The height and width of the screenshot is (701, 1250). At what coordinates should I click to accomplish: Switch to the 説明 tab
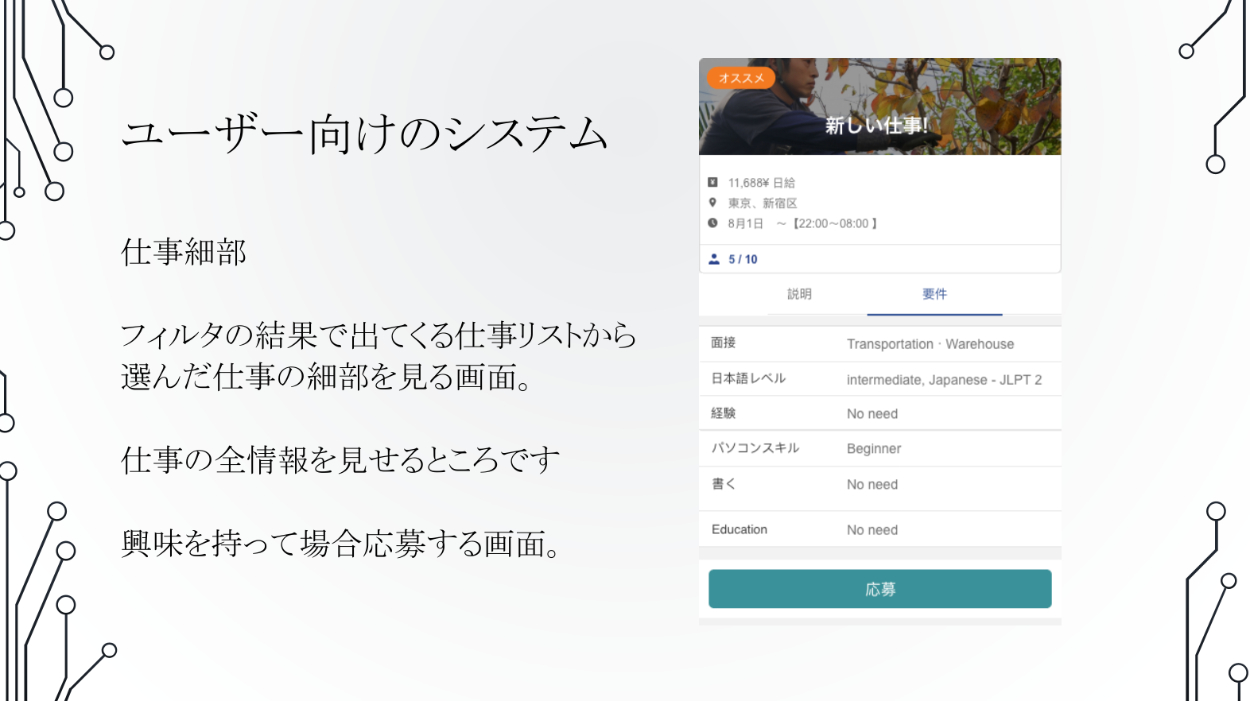coord(799,294)
